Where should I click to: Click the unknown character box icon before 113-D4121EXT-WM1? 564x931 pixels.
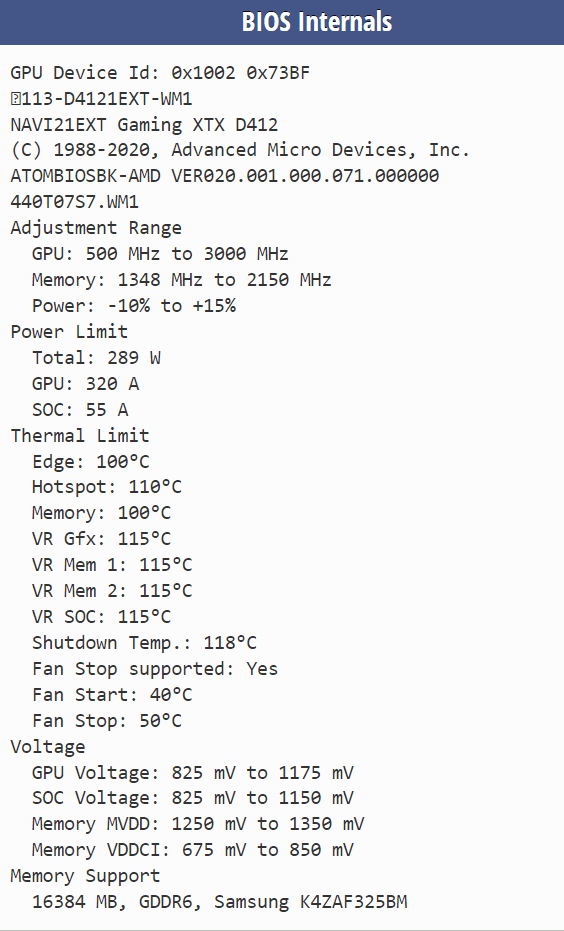coord(15,99)
